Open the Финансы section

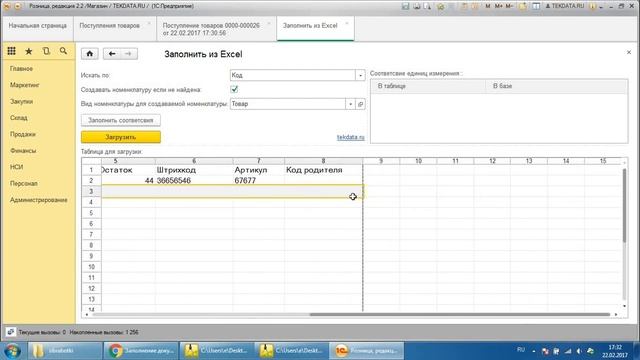(23, 151)
